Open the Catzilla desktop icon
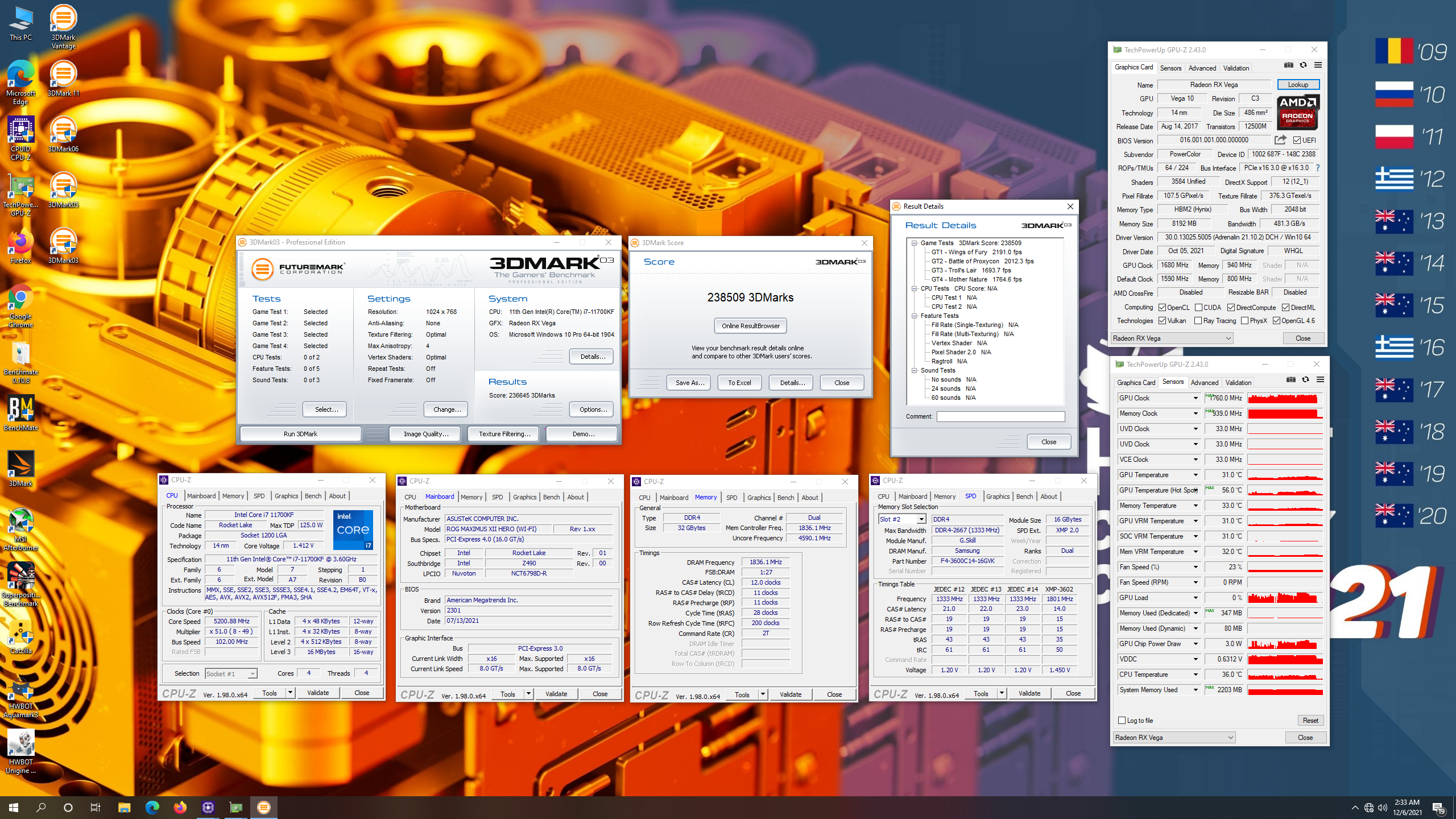Image resolution: width=1456 pixels, height=819 pixels. [x=21, y=636]
